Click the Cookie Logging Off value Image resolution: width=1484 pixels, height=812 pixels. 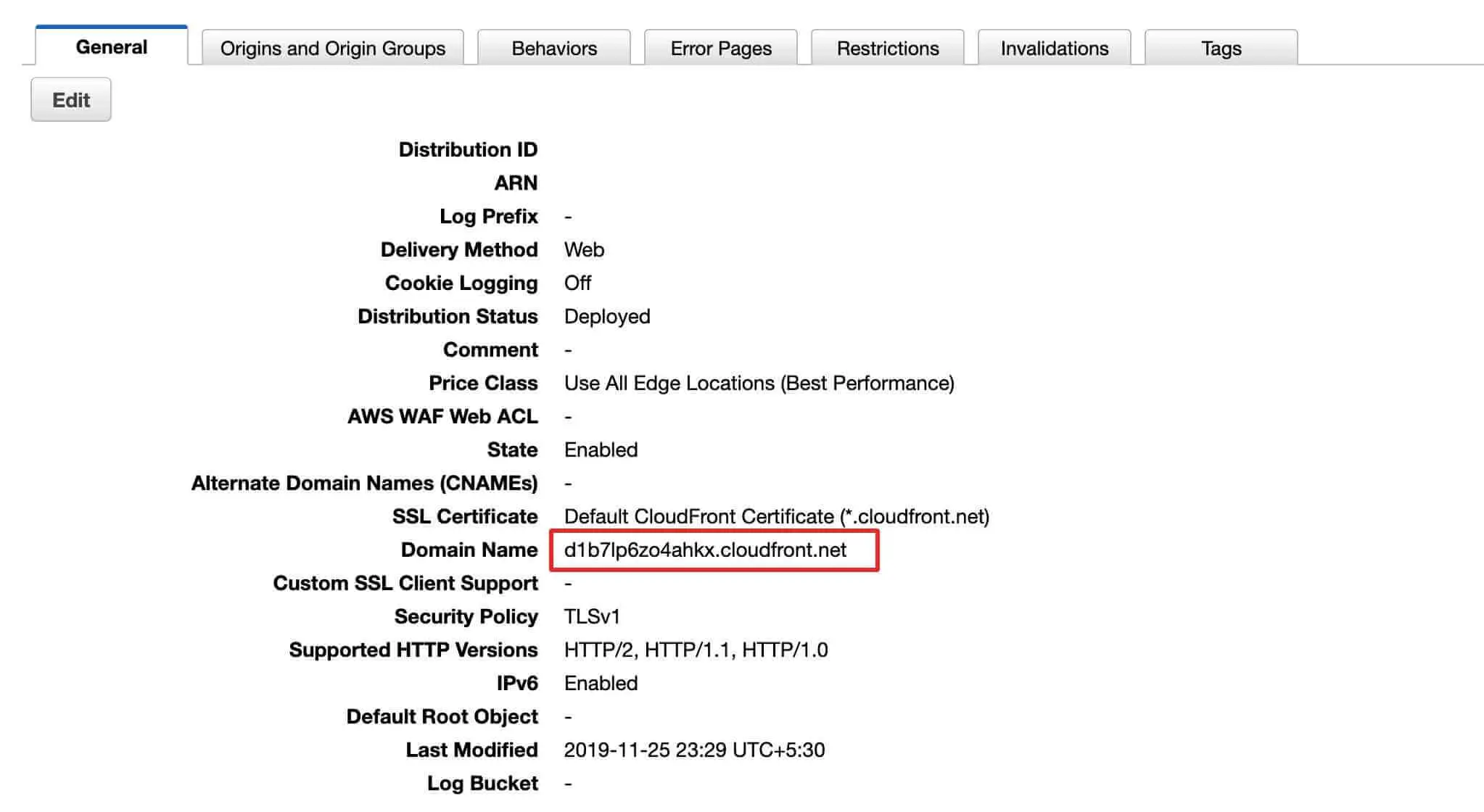[x=577, y=283]
